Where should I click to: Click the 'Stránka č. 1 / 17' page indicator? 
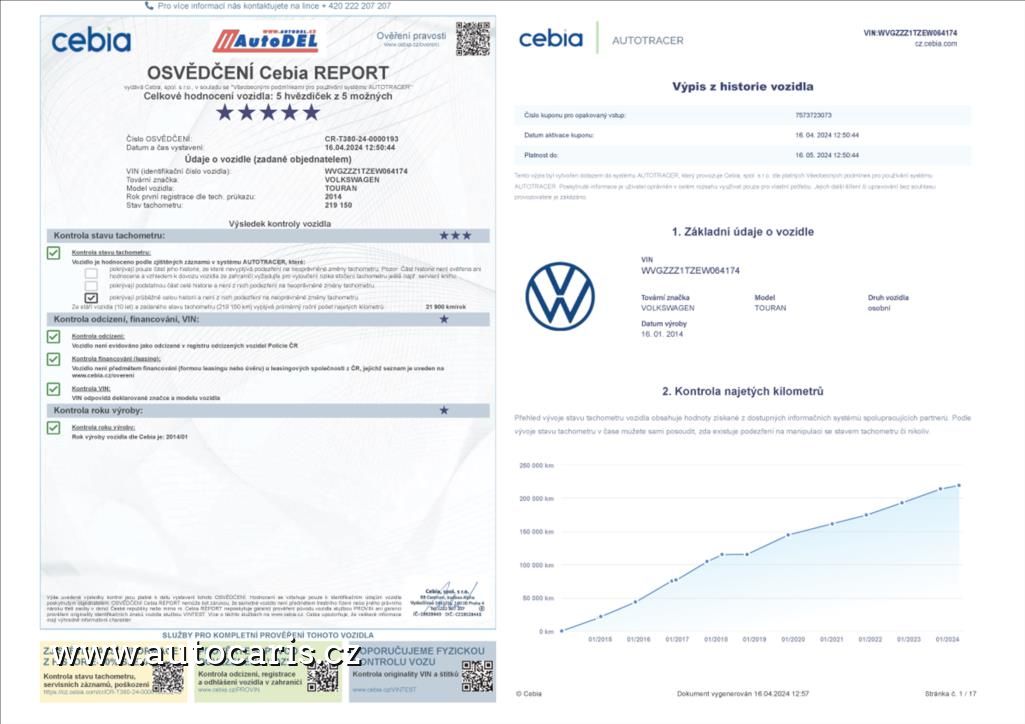(x=950, y=693)
